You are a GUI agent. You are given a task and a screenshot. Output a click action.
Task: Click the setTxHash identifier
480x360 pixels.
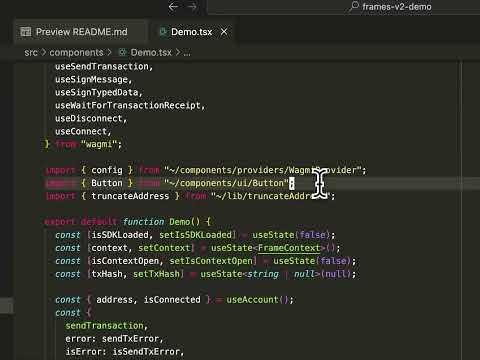156,274
